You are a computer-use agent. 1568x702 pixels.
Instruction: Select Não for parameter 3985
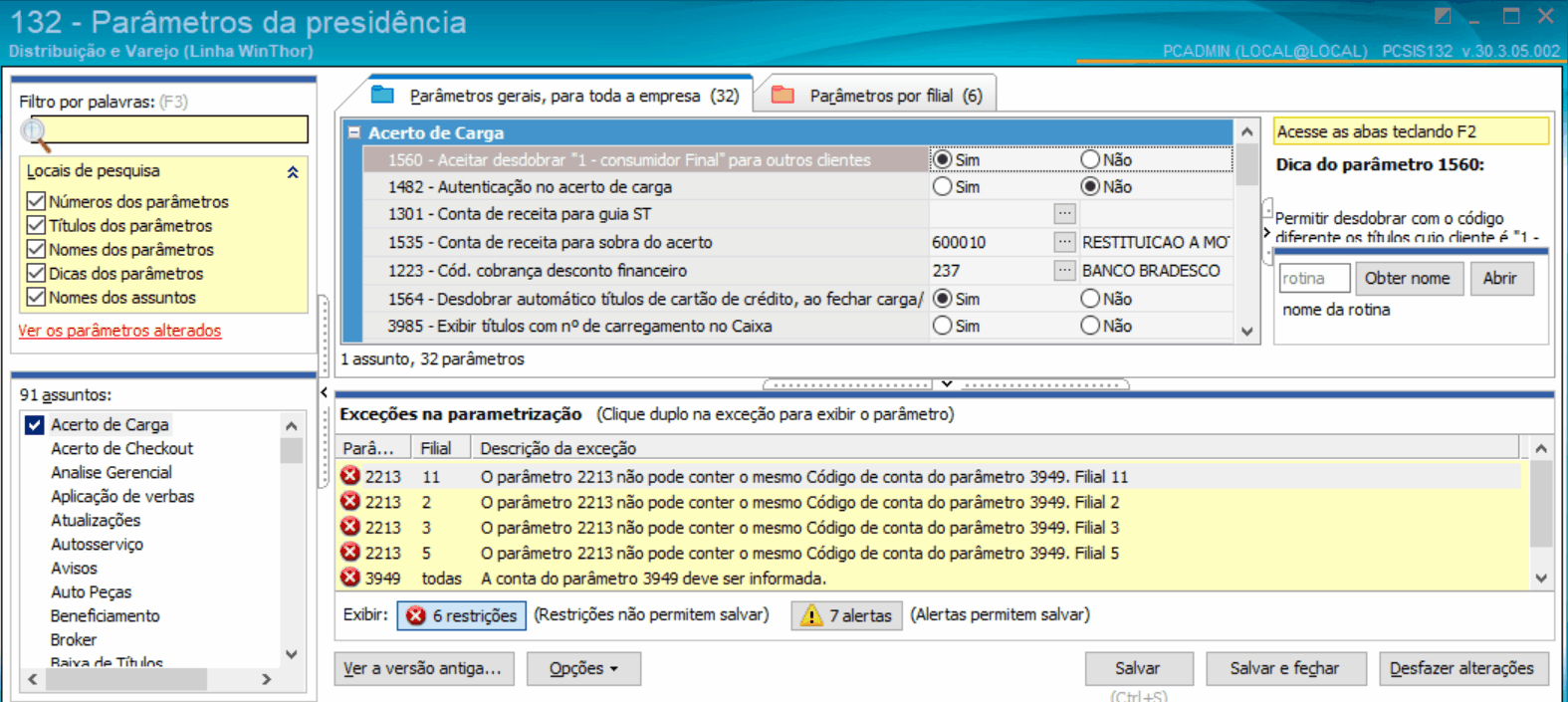tap(1090, 326)
